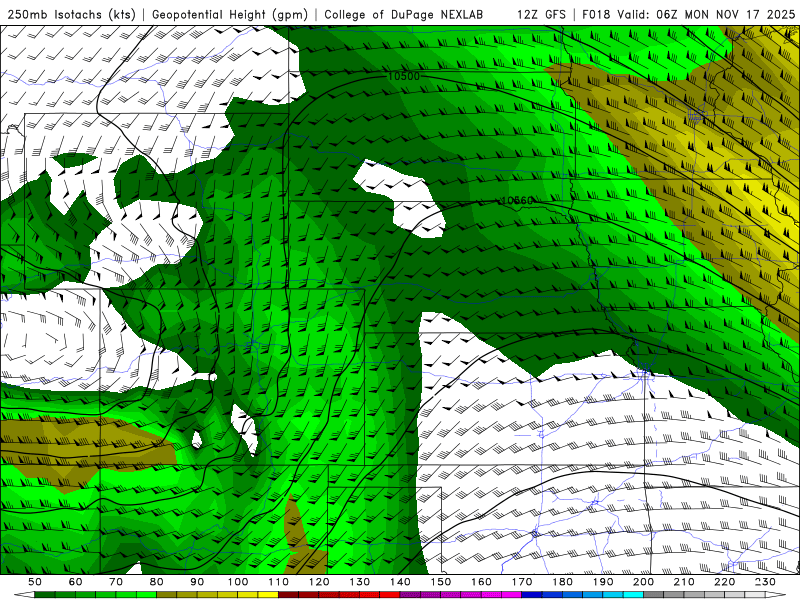The image size is (800, 600).
Task: Click the 10560 height contour label
Action: pos(517,201)
